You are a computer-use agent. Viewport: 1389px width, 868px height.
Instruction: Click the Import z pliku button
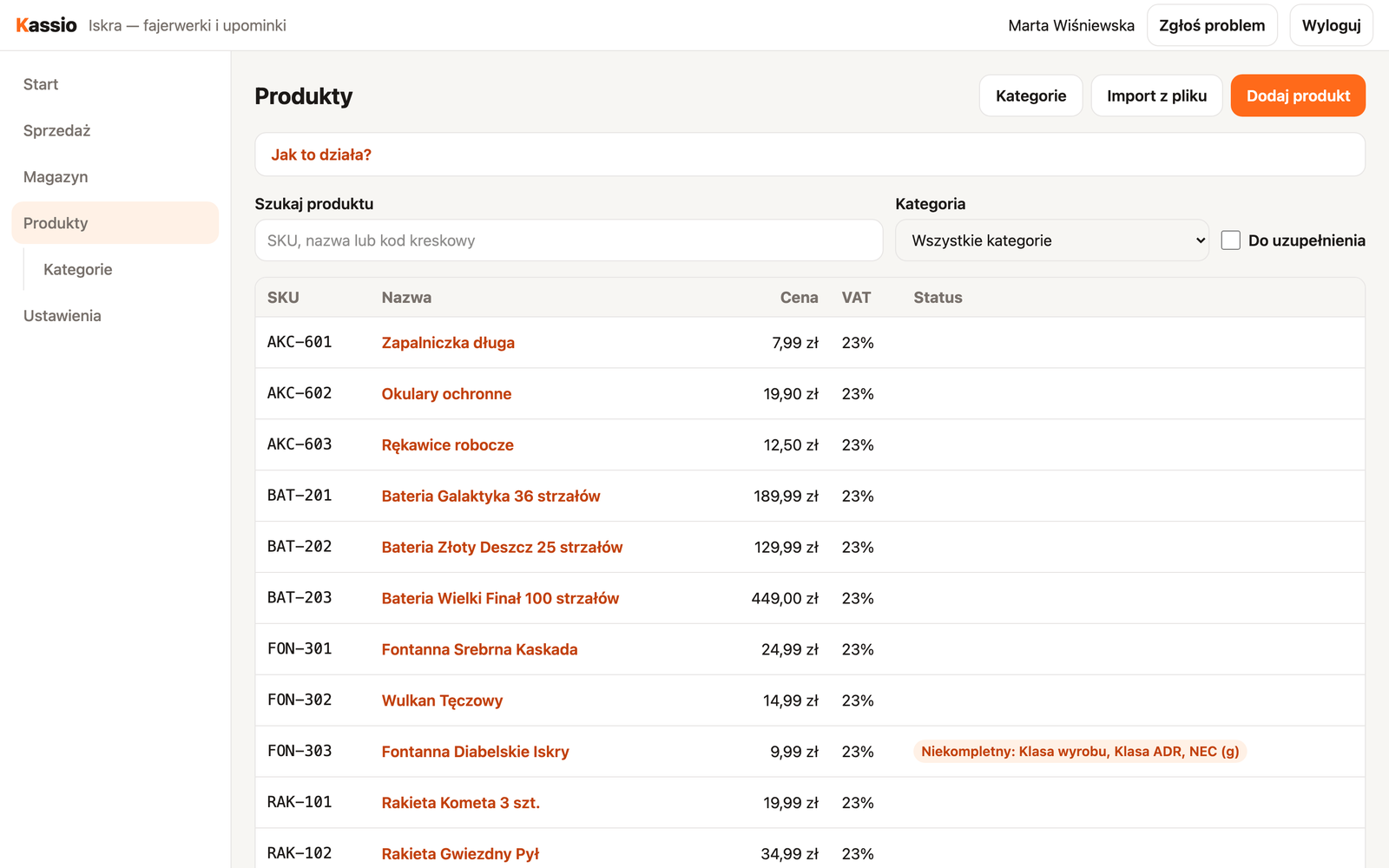[x=1156, y=95]
